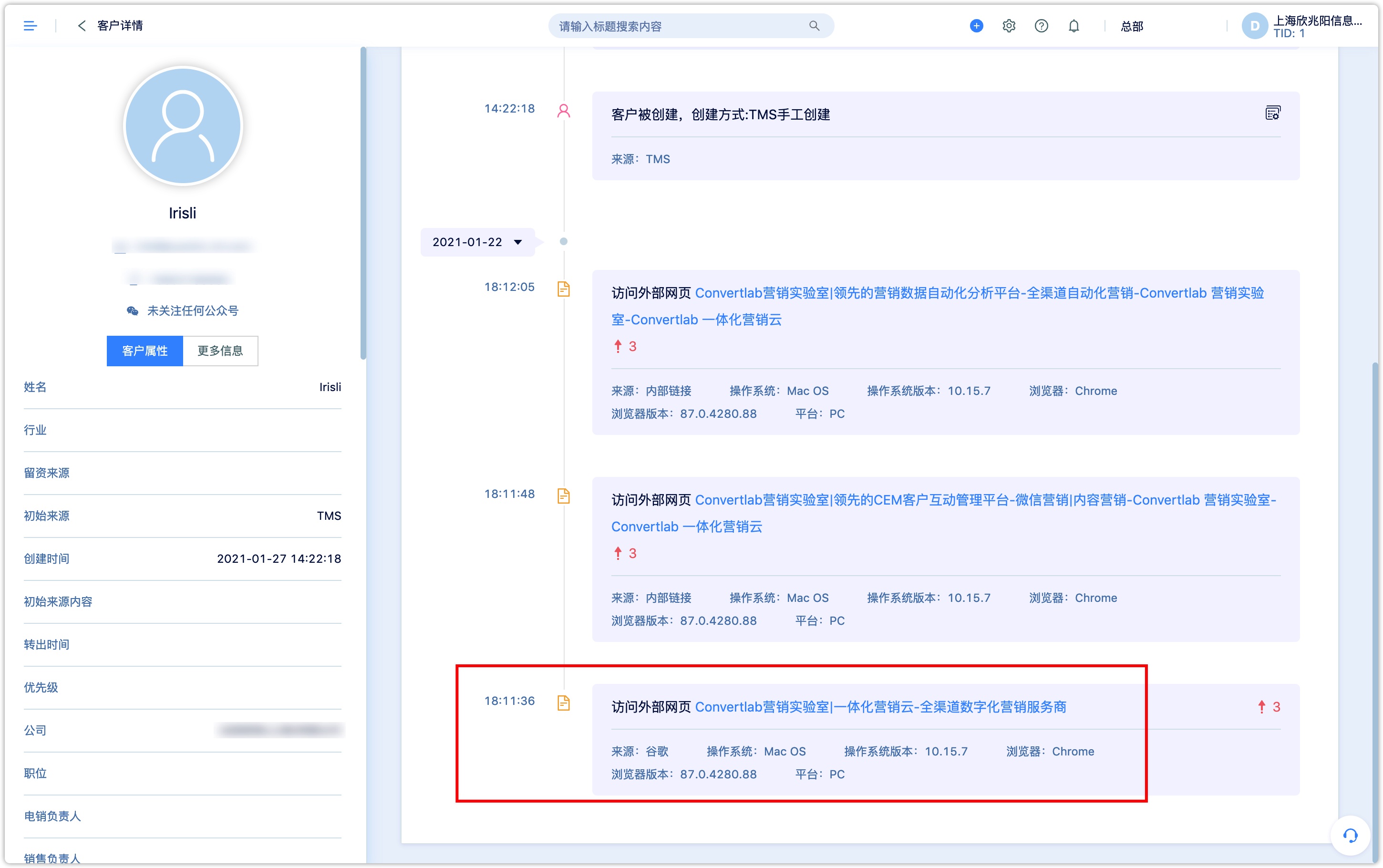Click the 留资来源 field row
The width and height of the screenshot is (1383, 868).
click(x=183, y=473)
